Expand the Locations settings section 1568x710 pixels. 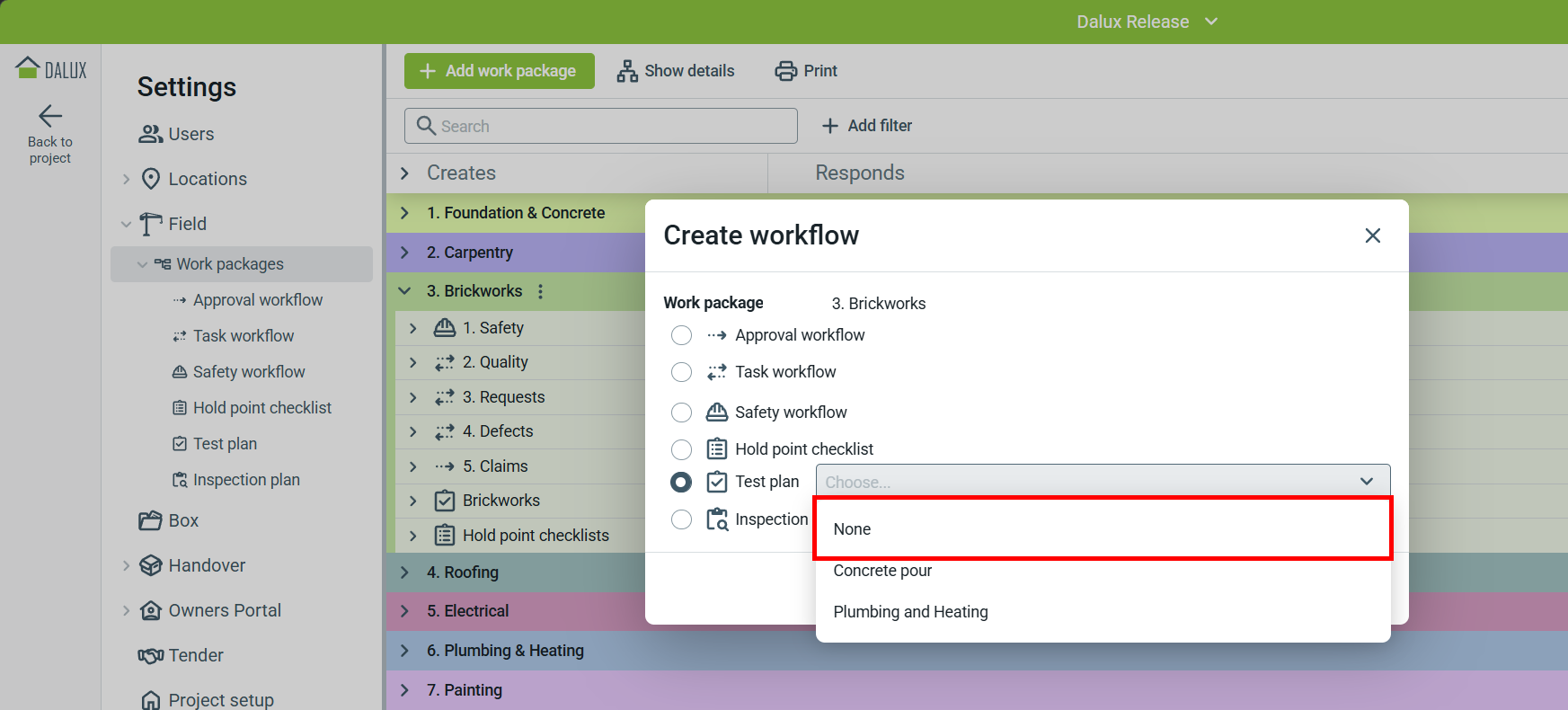pos(127,179)
